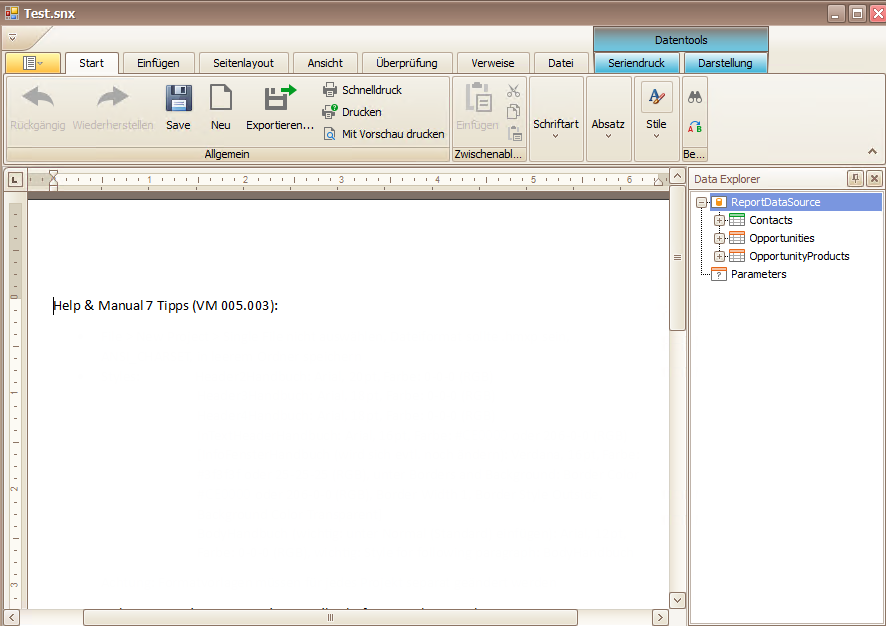Collapse the ribbon with the up chevron
Viewport: 886px width, 626px height.
coord(872,151)
